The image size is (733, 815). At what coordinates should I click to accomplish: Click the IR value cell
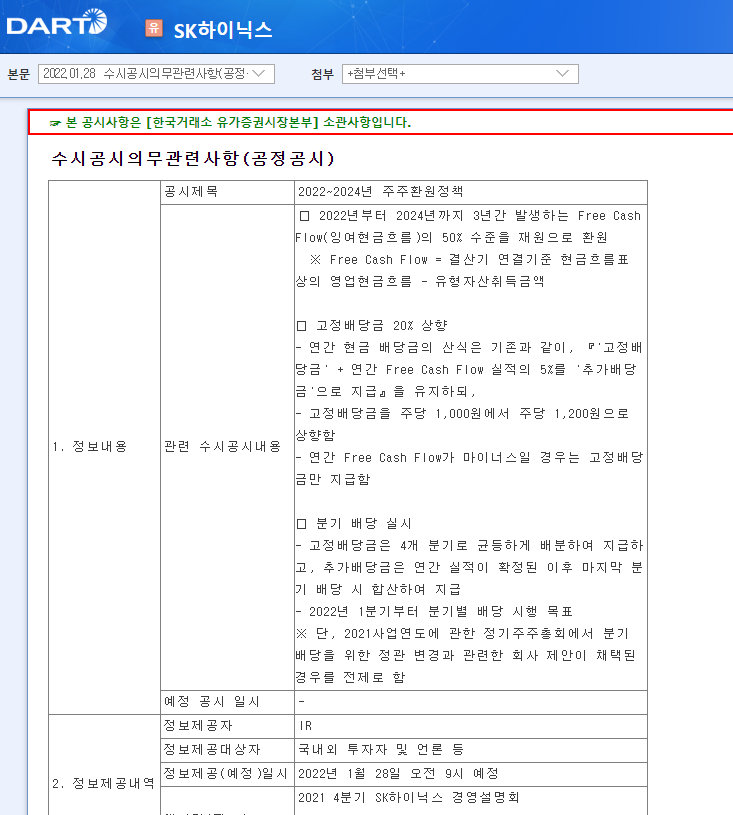point(471,726)
